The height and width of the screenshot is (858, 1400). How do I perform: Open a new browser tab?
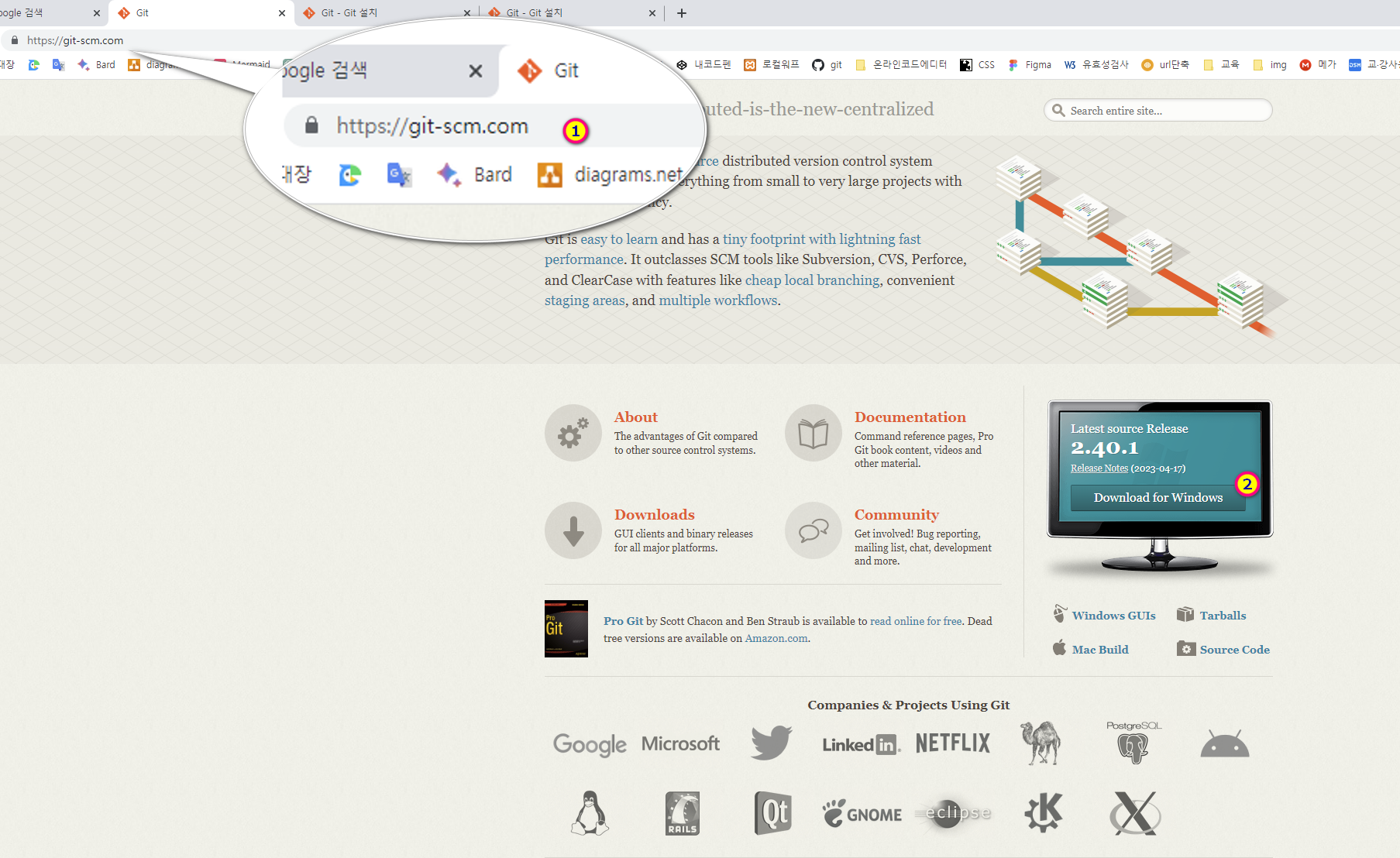(x=682, y=13)
